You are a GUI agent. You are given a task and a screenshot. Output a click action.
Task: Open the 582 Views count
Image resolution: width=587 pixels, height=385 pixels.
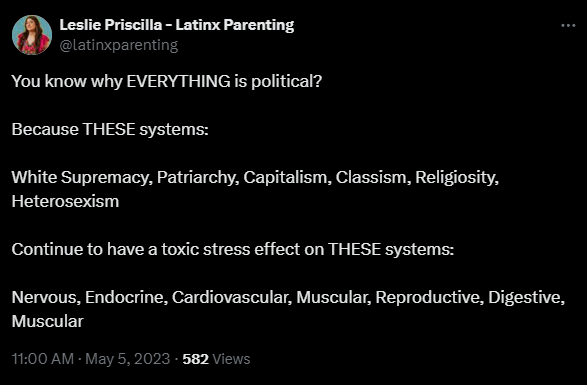(x=216, y=359)
